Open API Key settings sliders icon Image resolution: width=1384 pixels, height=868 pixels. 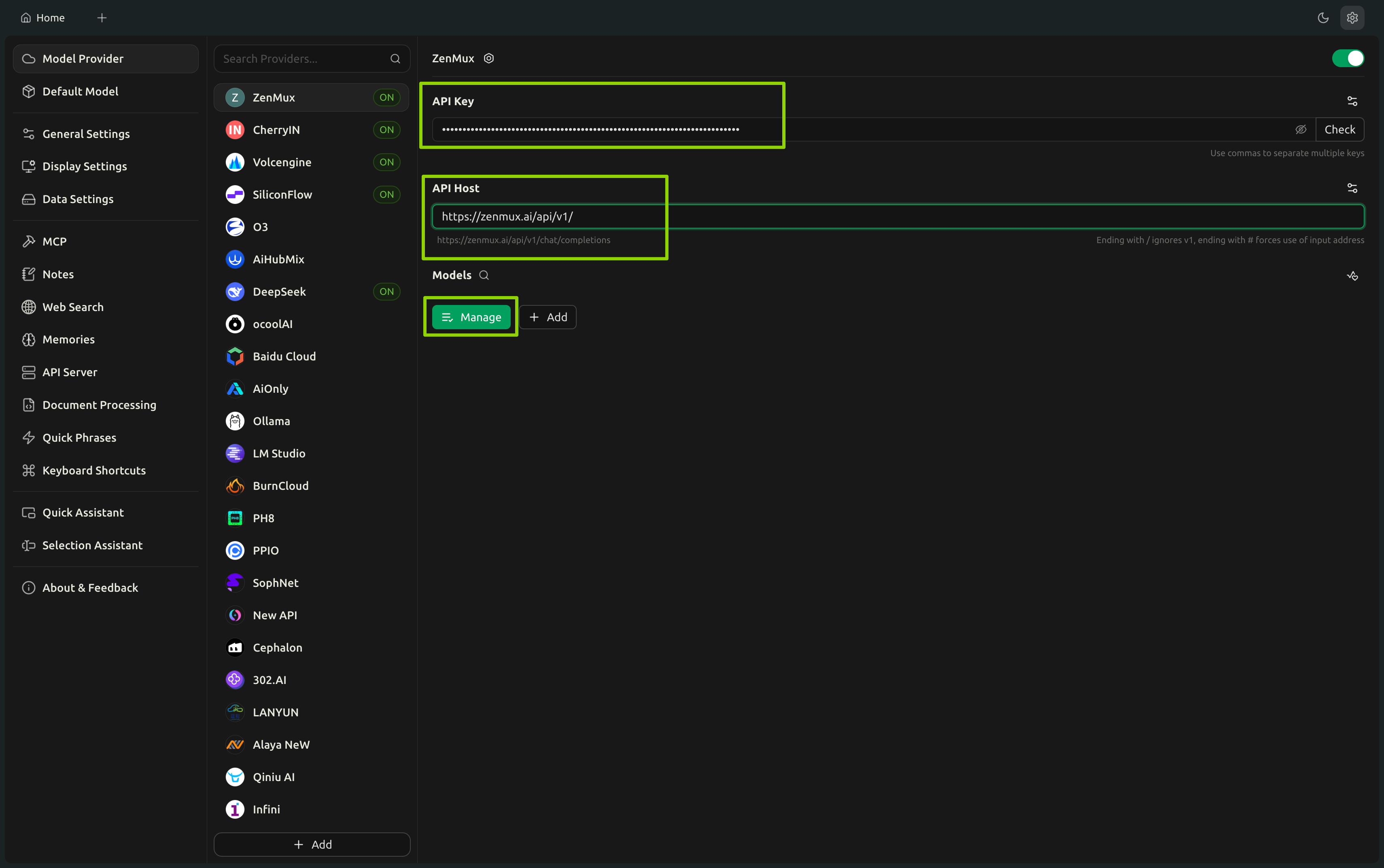pos(1352,101)
